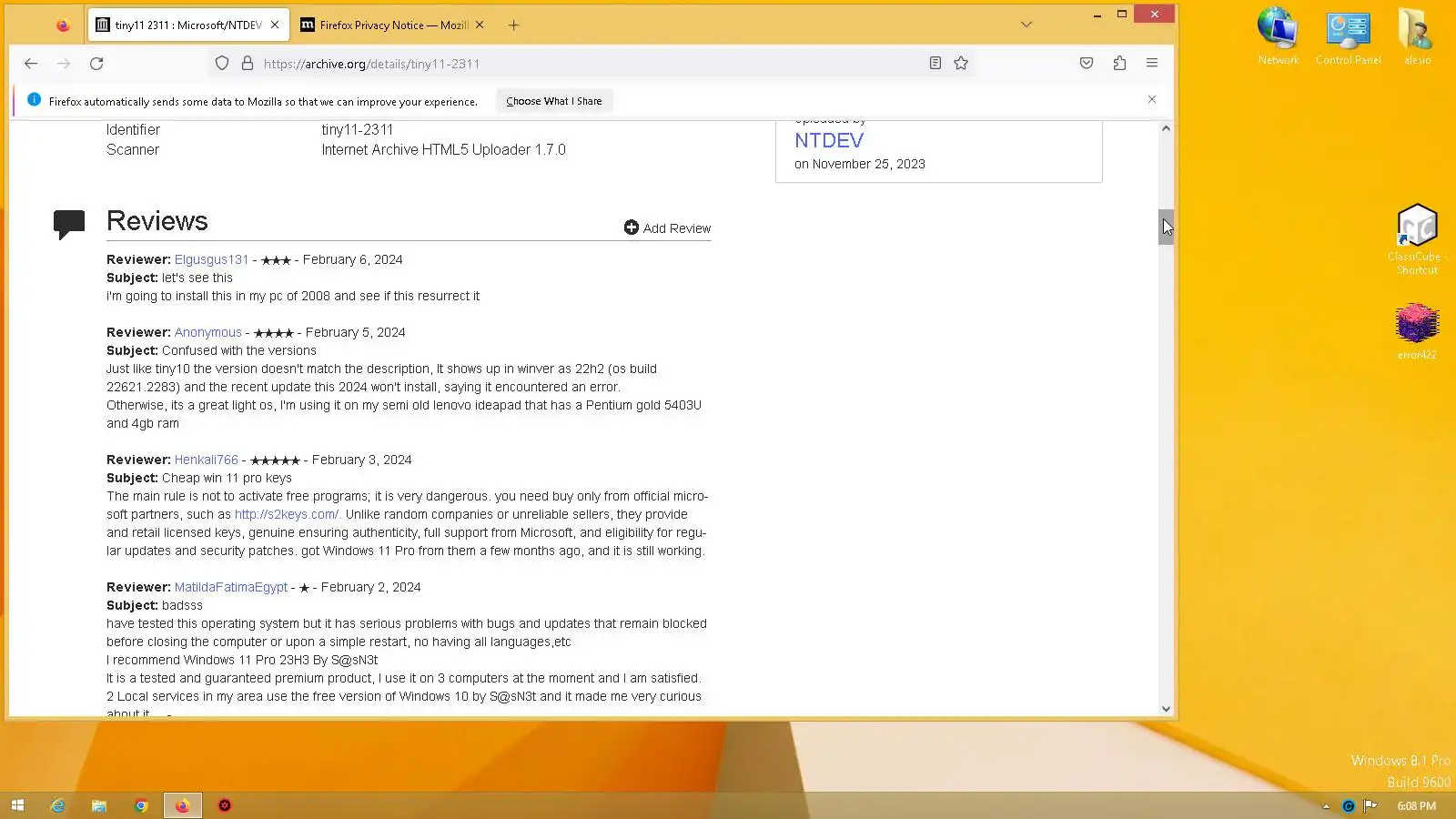This screenshot has width=1456, height=819.
Task: Click the scrollbar up arrow
Action: (x=1166, y=128)
